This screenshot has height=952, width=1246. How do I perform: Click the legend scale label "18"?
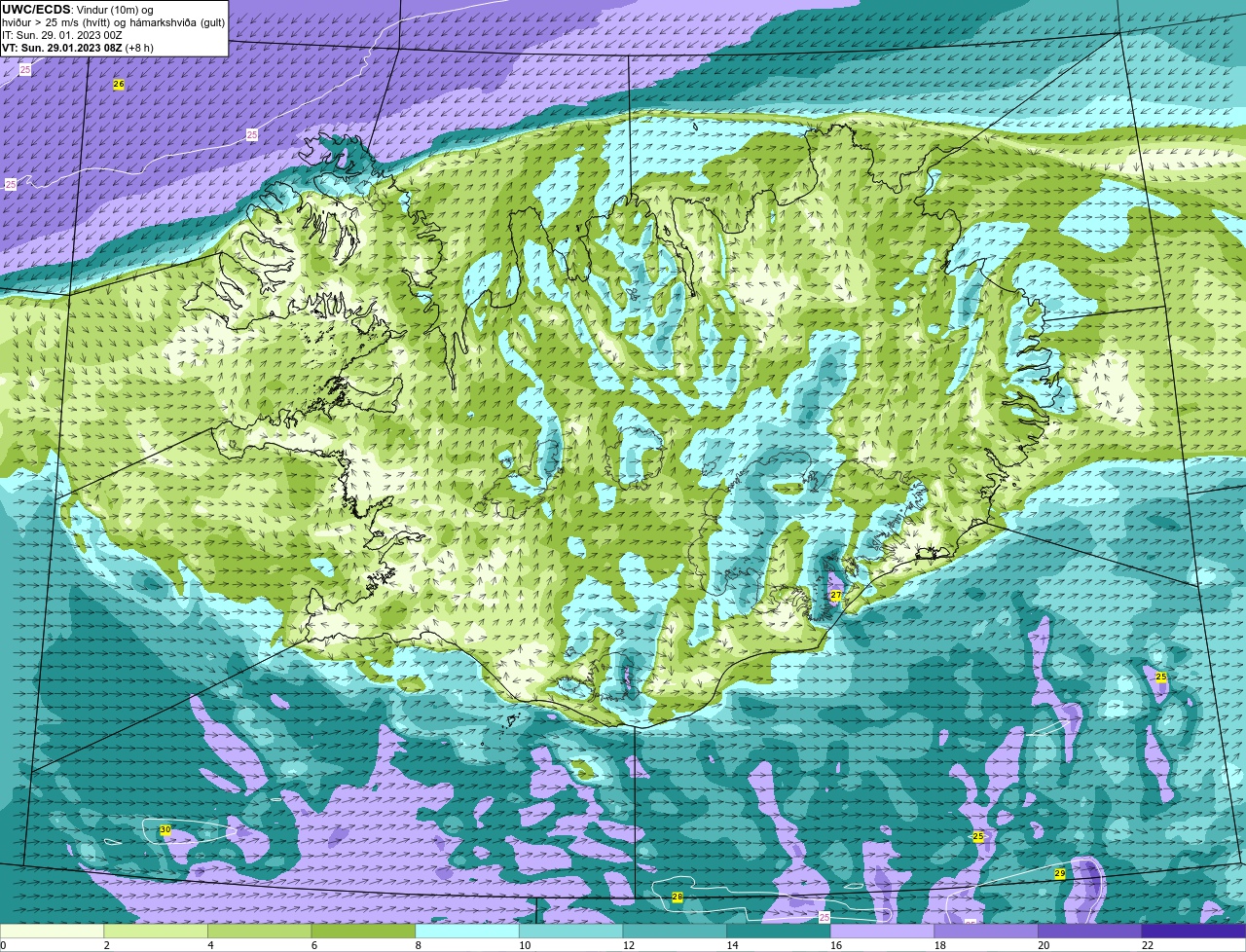pyautogui.click(x=940, y=945)
